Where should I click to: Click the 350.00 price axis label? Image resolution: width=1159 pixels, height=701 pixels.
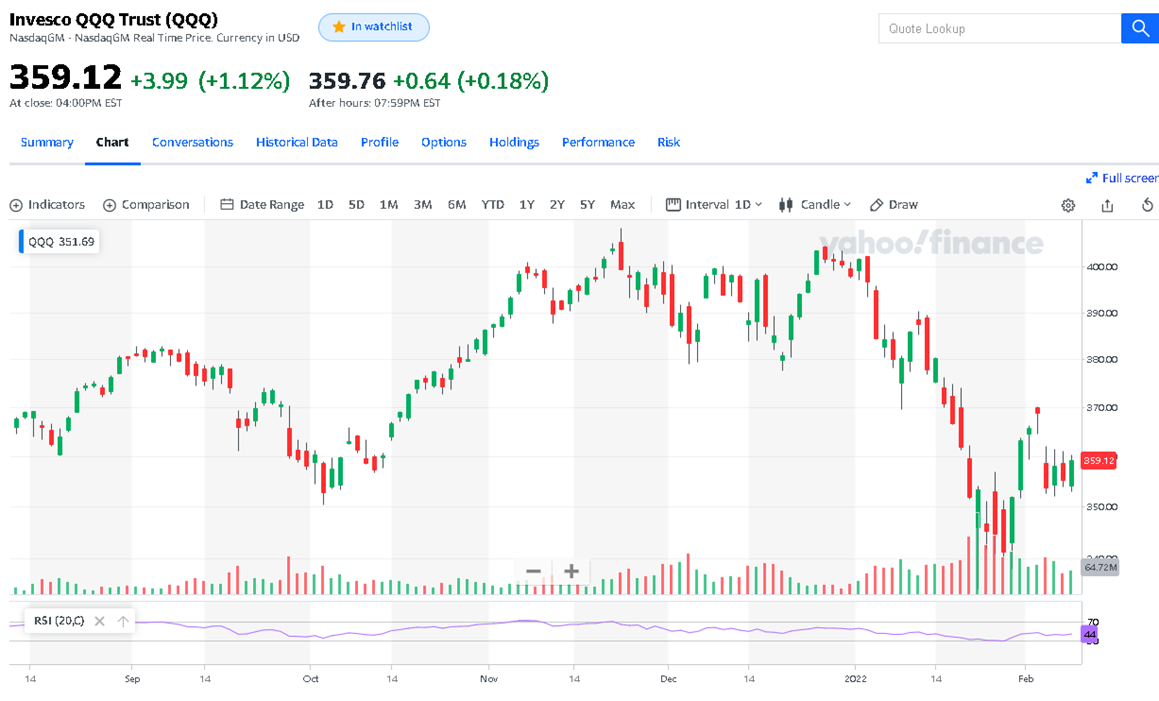tap(1101, 507)
